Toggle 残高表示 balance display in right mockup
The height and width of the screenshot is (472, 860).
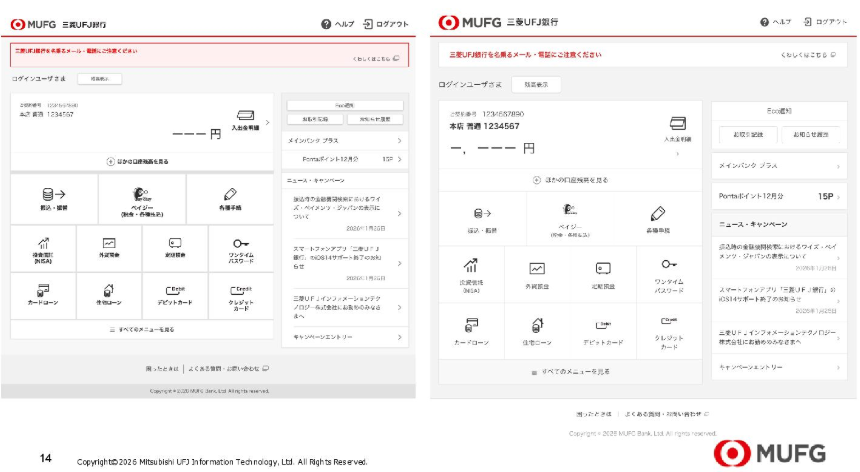[536, 84]
